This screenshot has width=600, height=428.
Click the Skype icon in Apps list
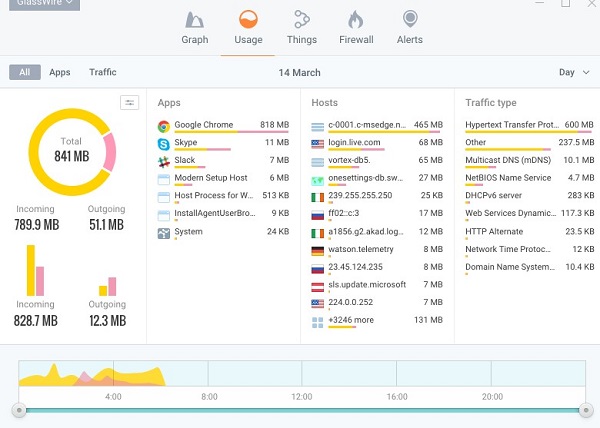164,144
